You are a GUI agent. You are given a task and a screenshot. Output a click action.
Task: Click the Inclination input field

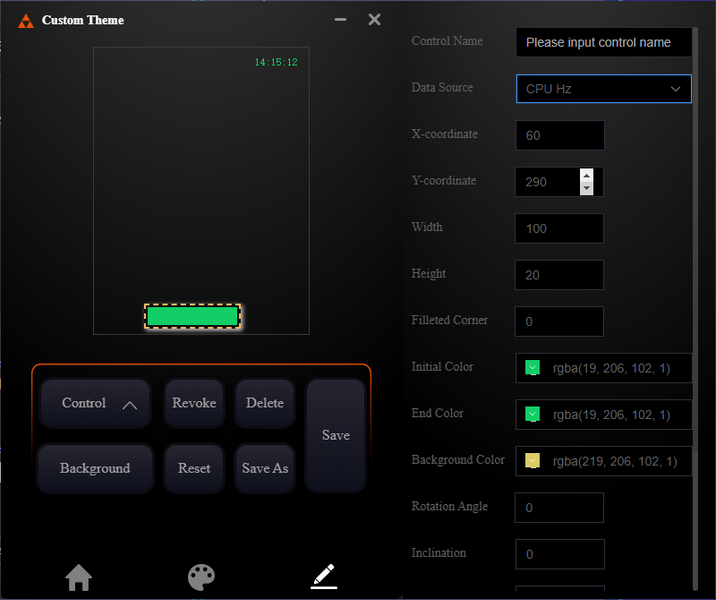pyautogui.click(x=560, y=554)
